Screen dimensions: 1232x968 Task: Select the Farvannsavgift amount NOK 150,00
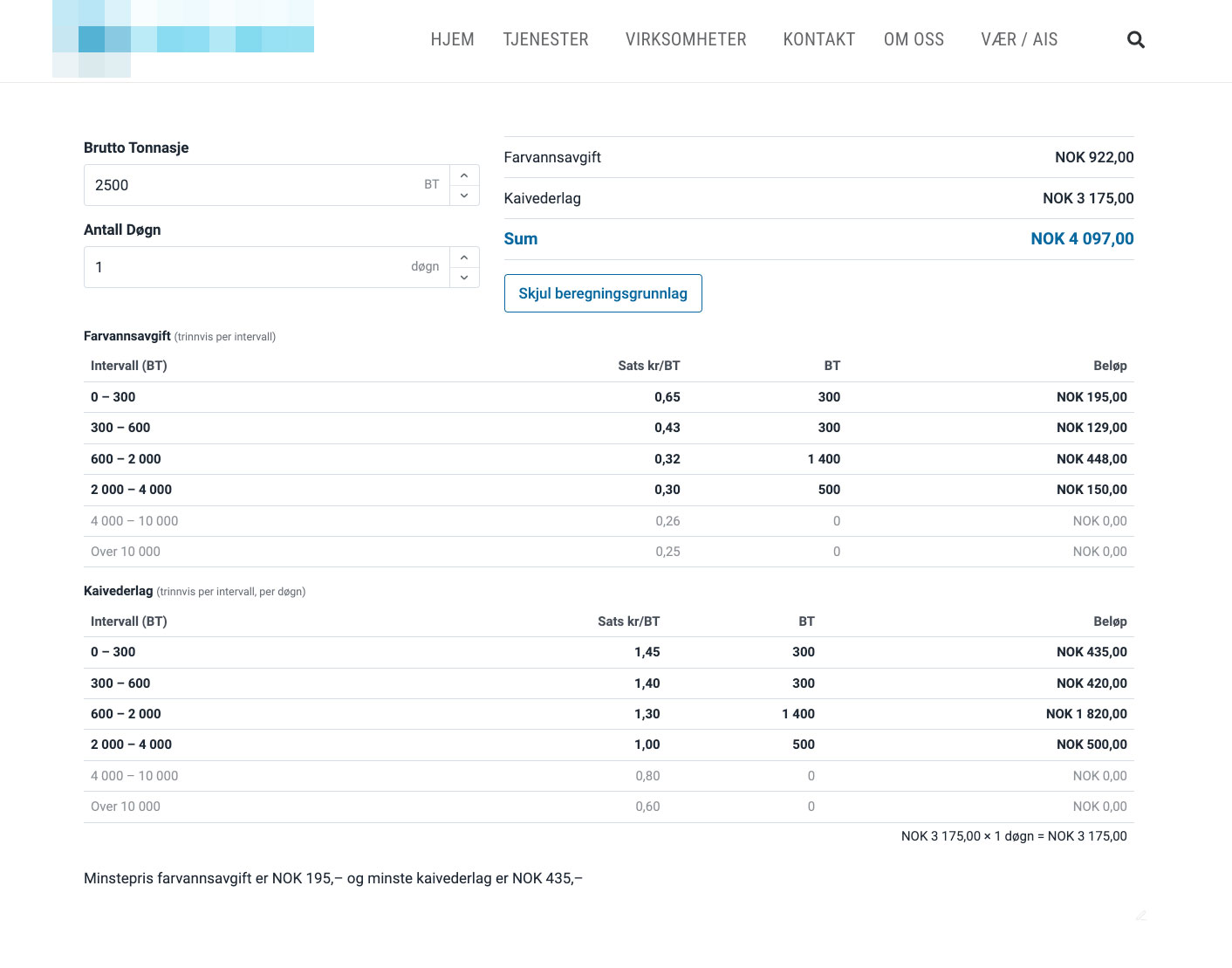click(x=1092, y=490)
